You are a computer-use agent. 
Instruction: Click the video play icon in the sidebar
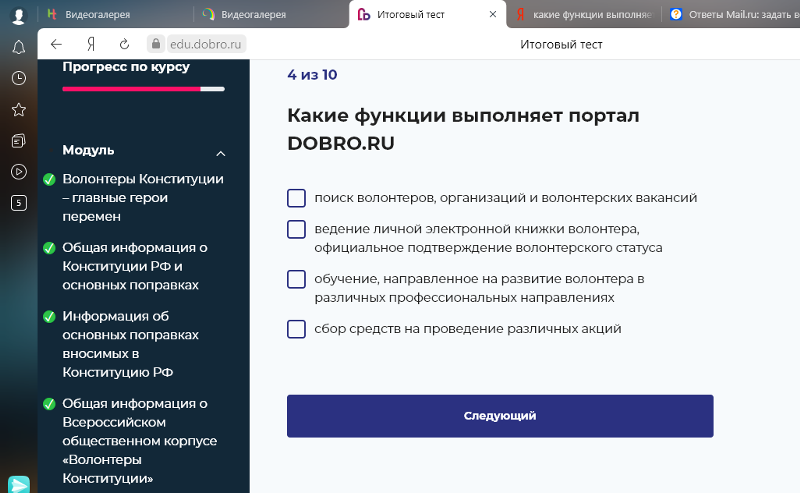point(19,171)
